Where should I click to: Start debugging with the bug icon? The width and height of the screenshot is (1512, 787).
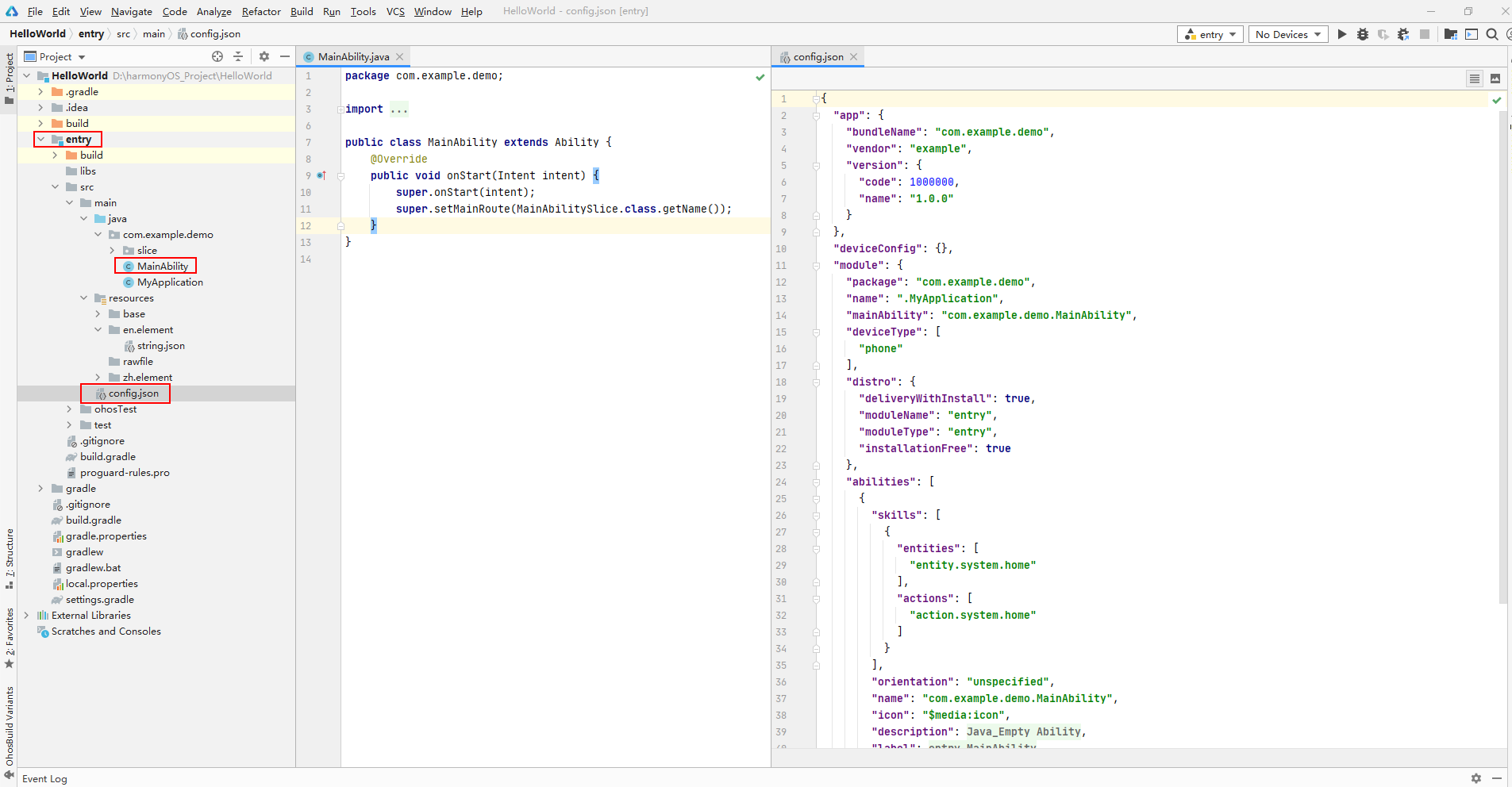pos(1363,34)
